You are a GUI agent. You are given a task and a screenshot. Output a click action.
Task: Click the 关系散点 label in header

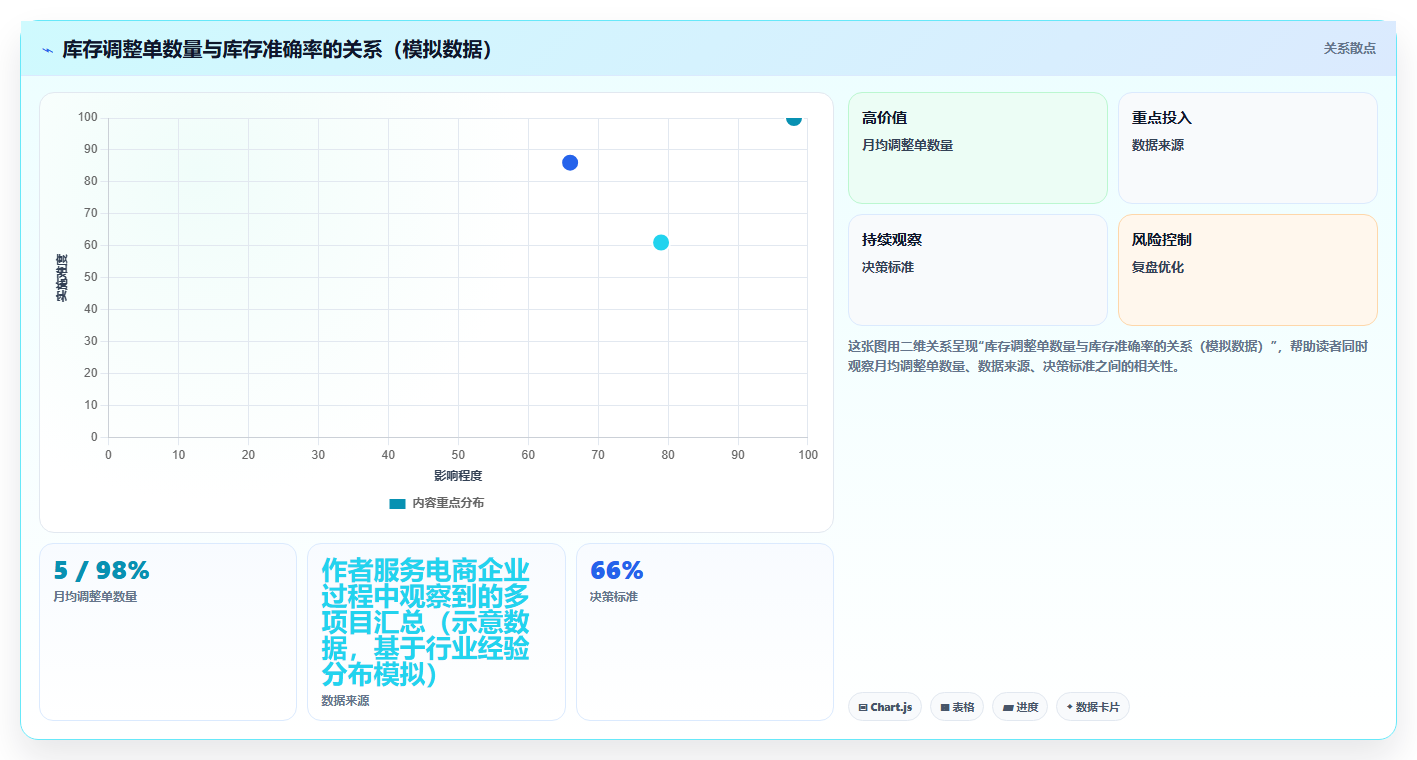pyautogui.click(x=1349, y=48)
